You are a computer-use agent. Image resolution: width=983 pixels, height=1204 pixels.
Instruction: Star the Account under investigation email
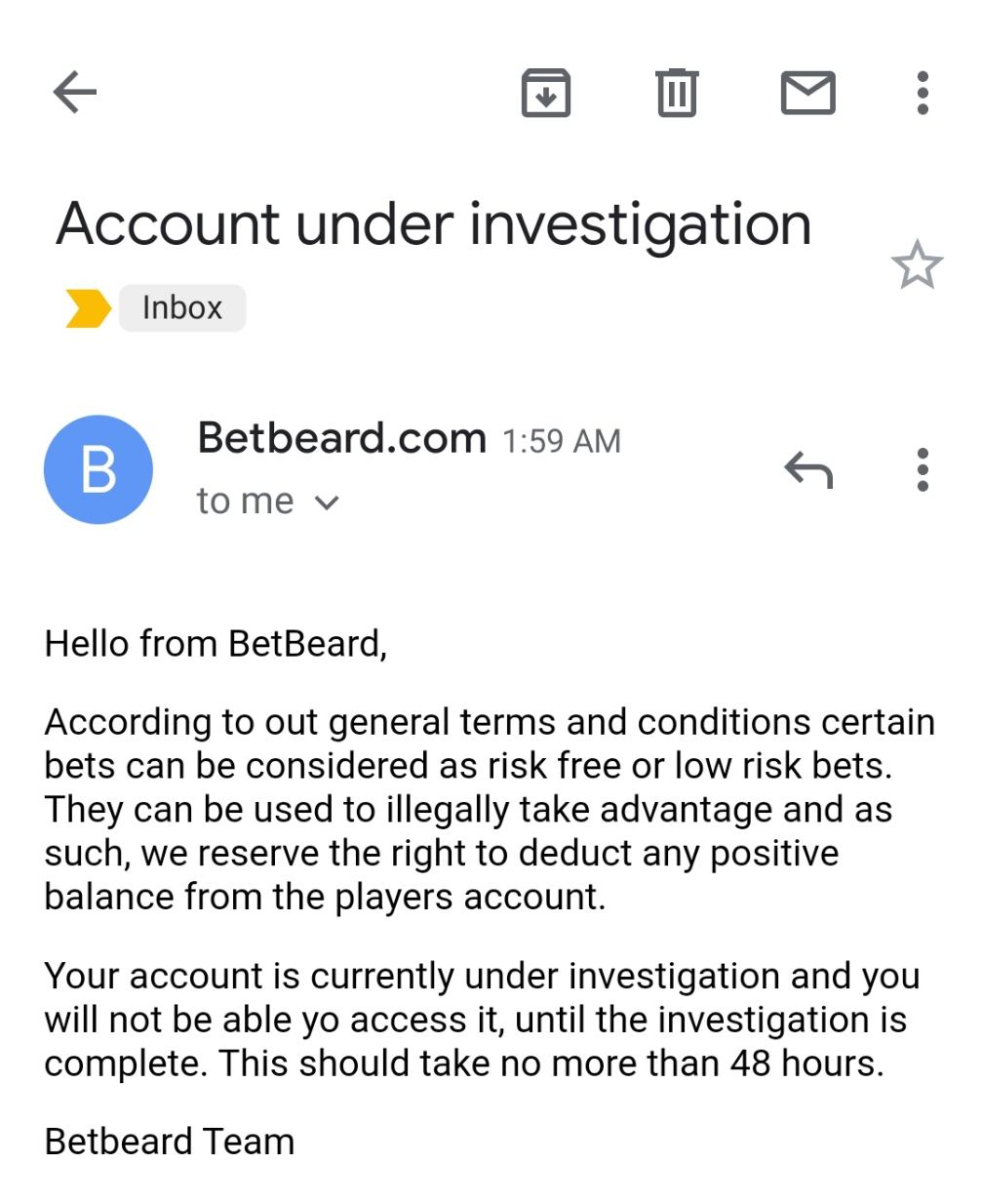point(917,264)
